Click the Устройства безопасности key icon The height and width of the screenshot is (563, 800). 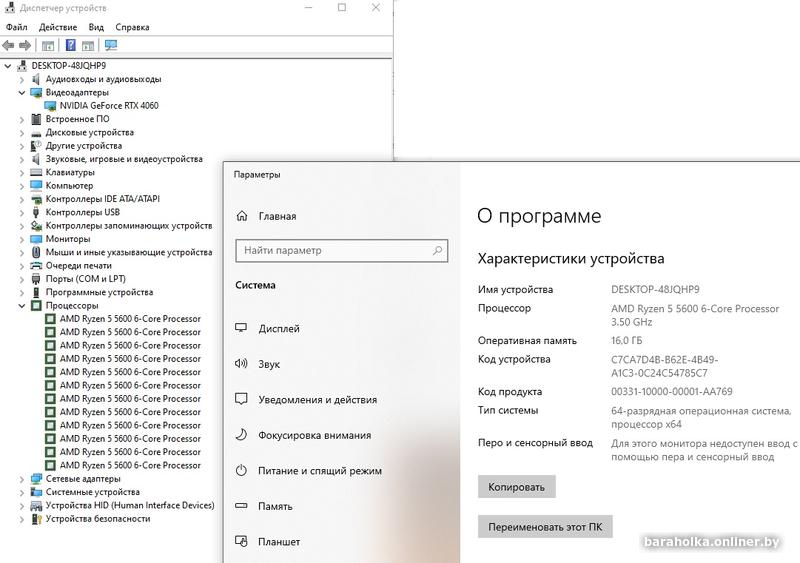(36, 519)
